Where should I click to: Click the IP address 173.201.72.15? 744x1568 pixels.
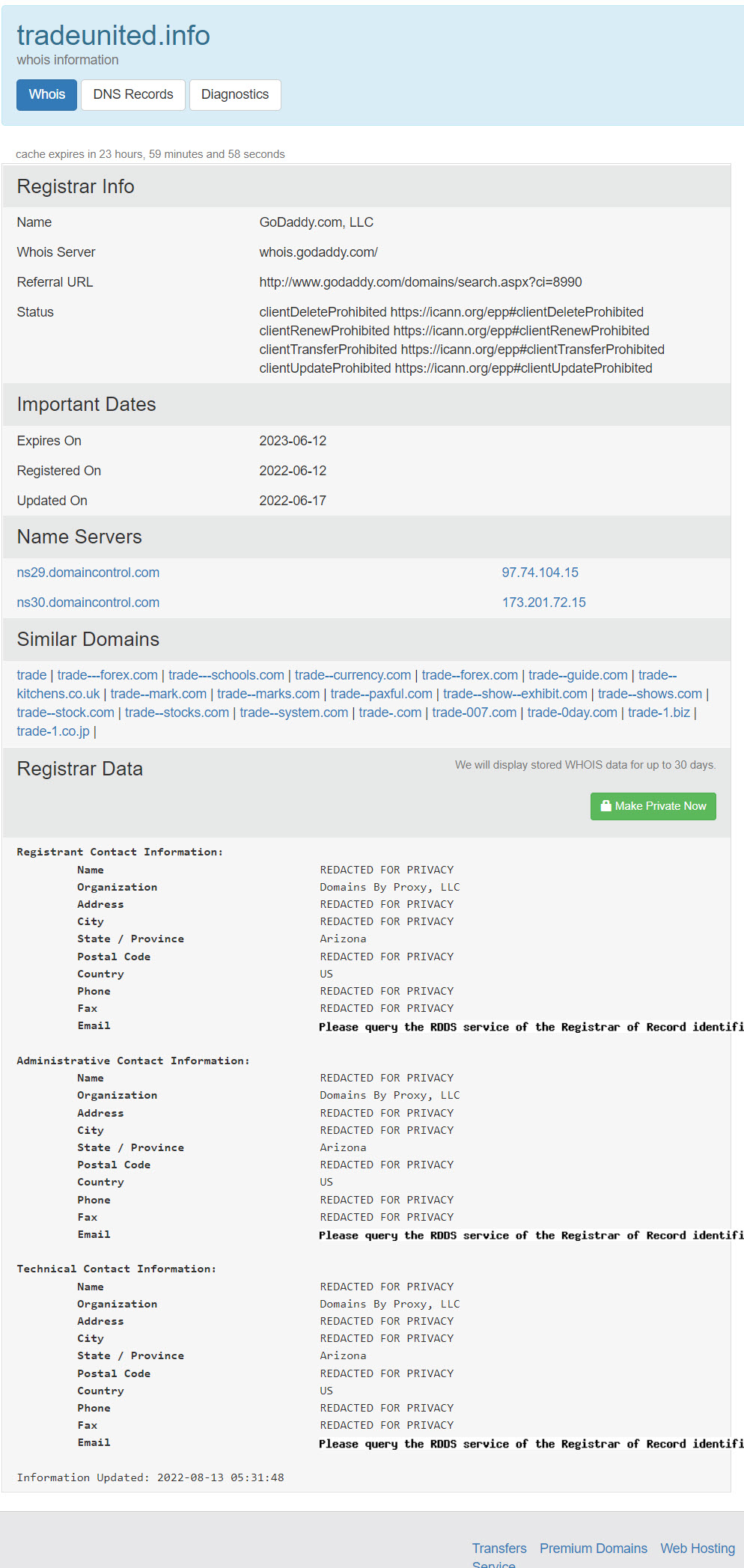point(544,603)
